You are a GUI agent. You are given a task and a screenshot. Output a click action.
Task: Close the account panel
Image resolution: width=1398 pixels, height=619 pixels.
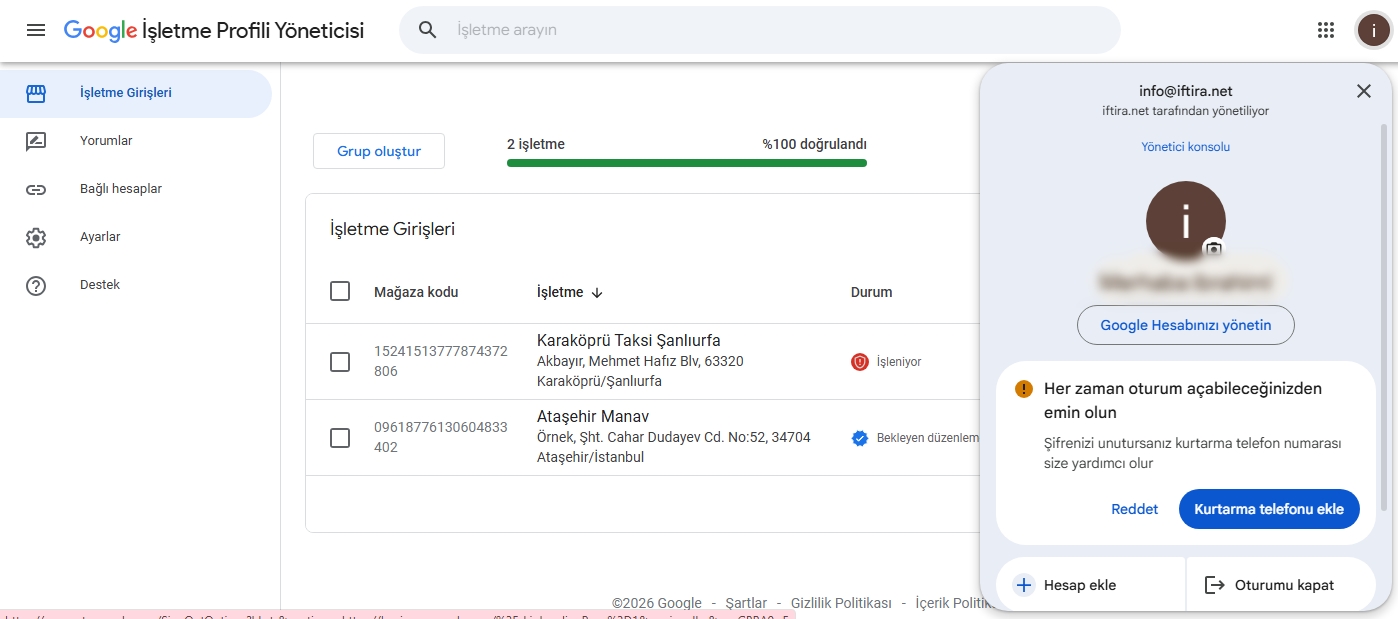pyautogui.click(x=1364, y=91)
